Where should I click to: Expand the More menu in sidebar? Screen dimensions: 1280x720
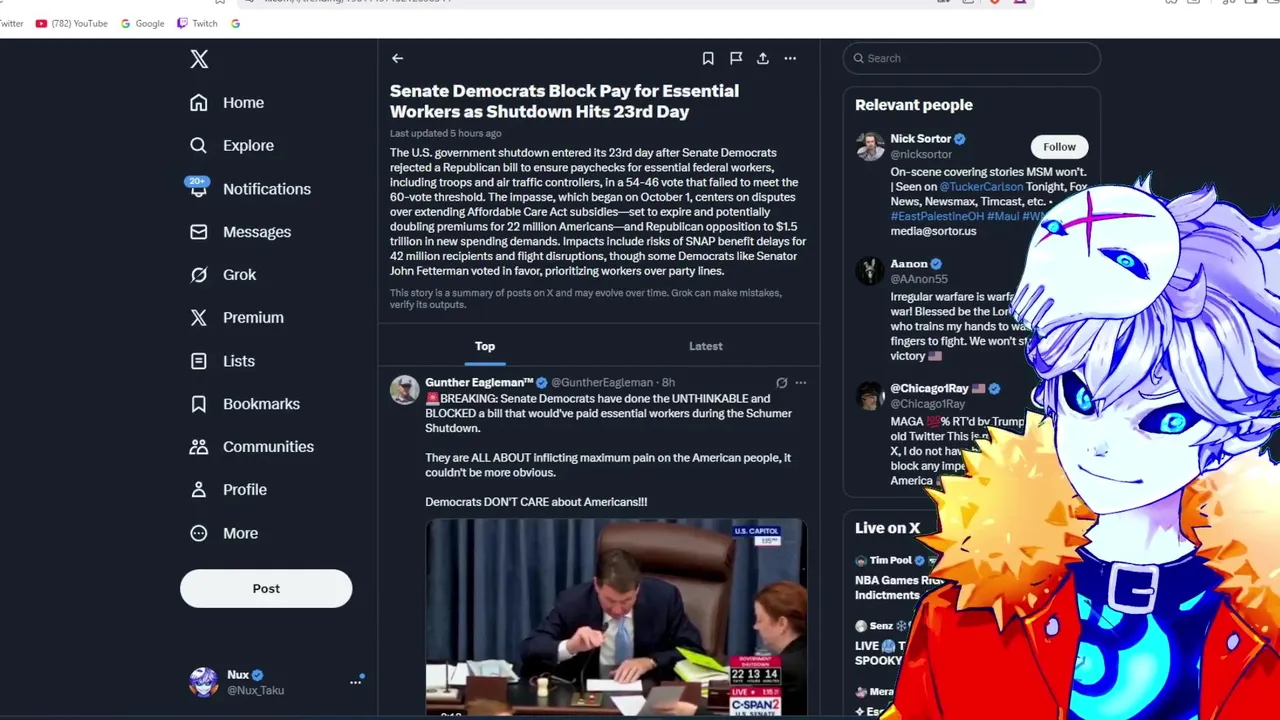coord(223,533)
